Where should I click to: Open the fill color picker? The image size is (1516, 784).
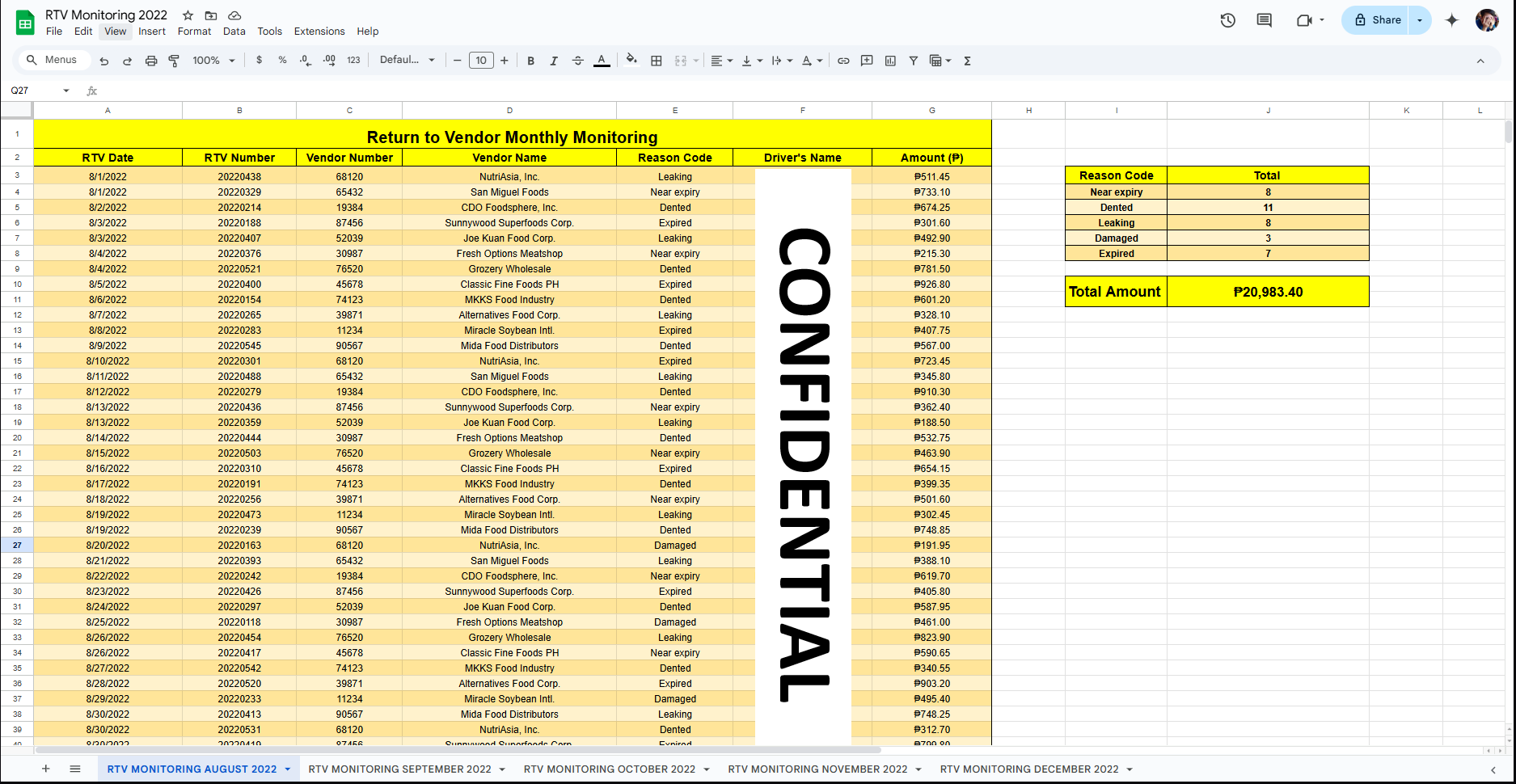click(631, 60)
